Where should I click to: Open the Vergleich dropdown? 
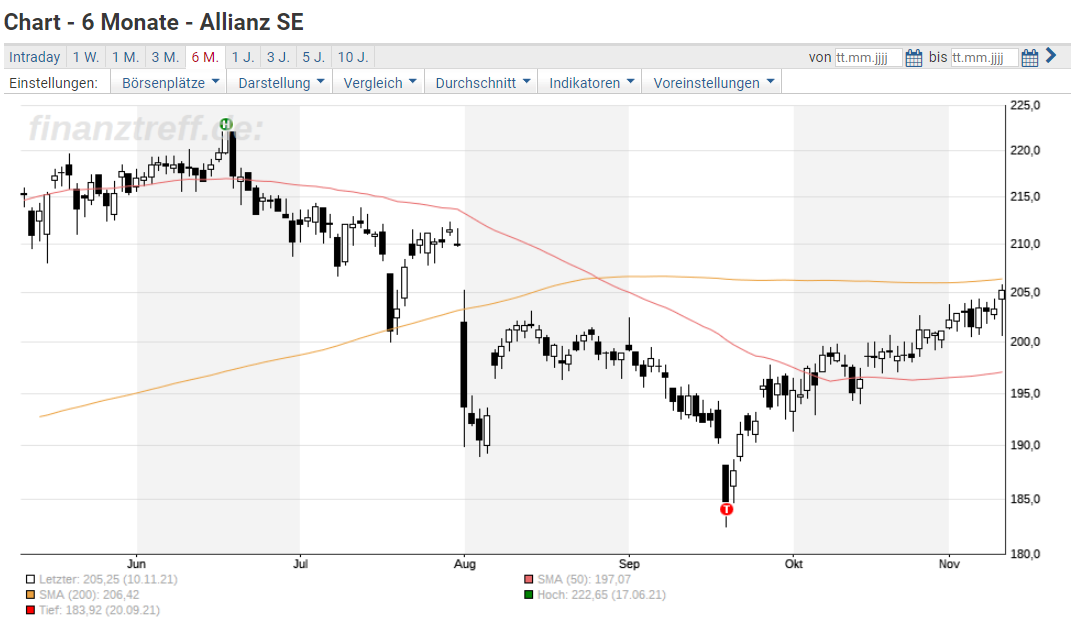pyautogui.click(x=379, y=83)
